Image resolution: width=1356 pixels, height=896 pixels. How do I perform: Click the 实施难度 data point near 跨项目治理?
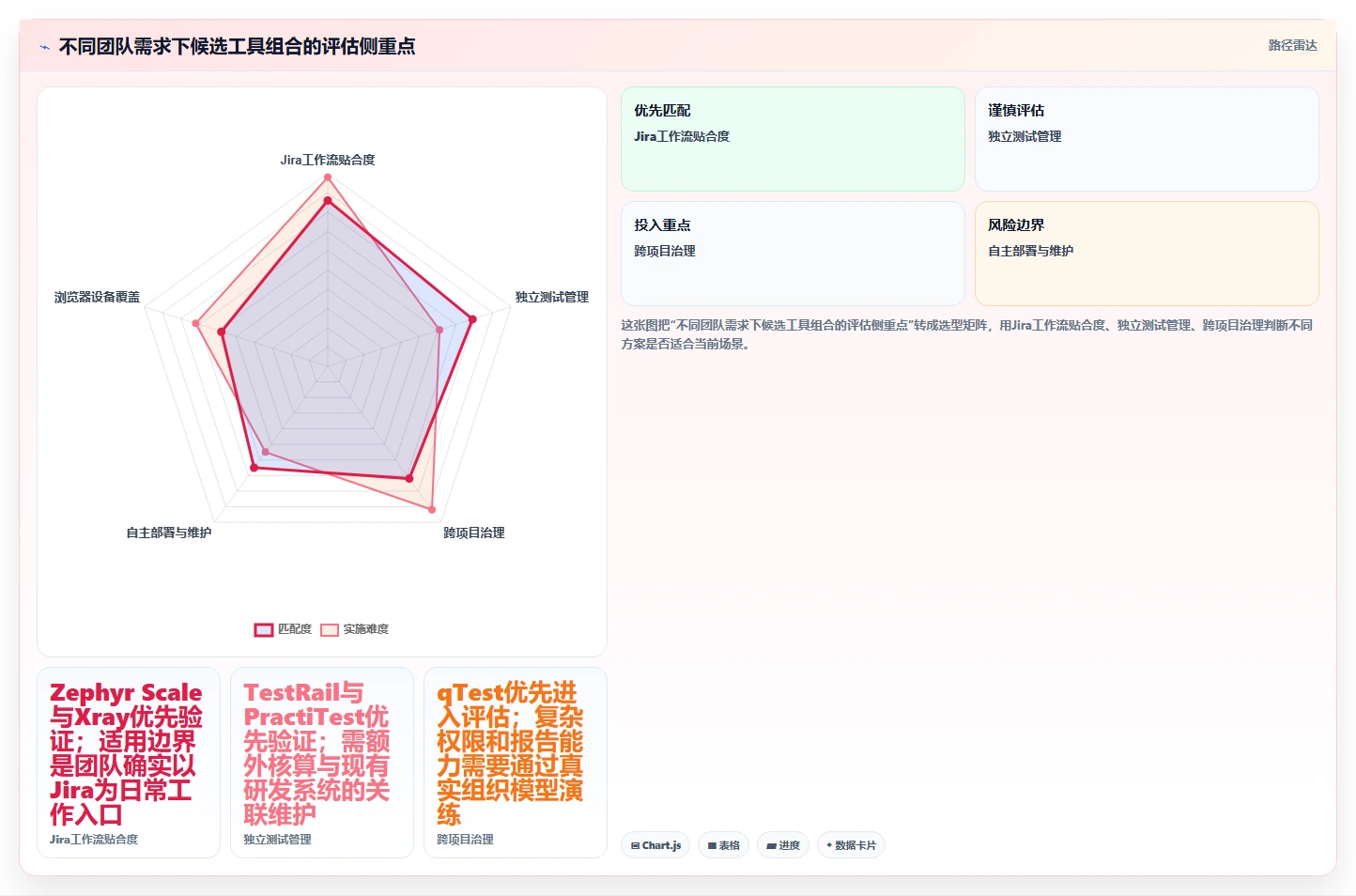432,510
